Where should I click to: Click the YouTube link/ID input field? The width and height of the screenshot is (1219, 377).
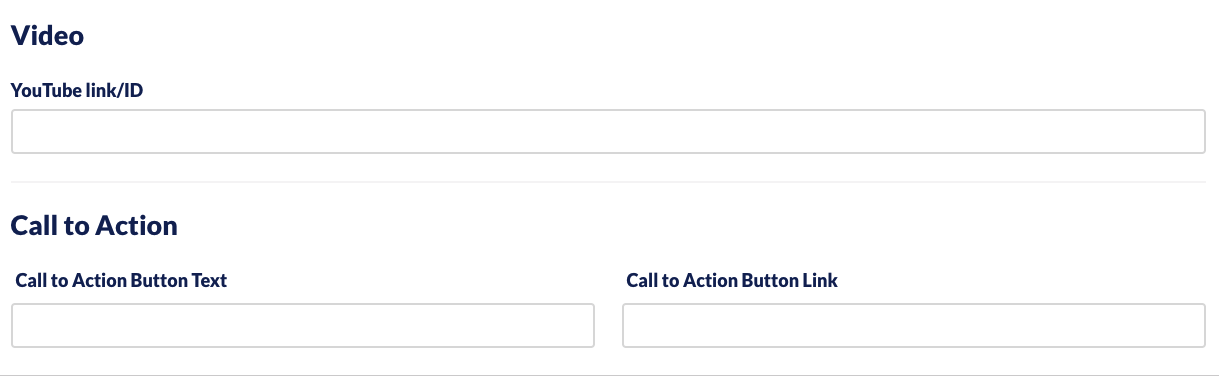click(x=608, y=131)
